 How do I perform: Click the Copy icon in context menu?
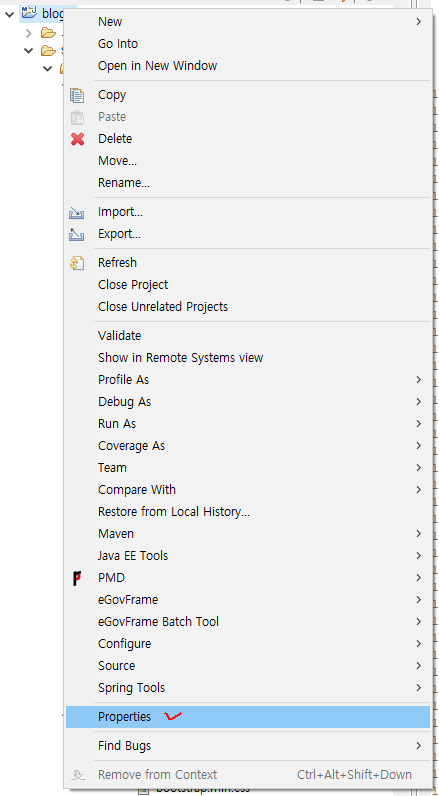click(x=77, y=95)
